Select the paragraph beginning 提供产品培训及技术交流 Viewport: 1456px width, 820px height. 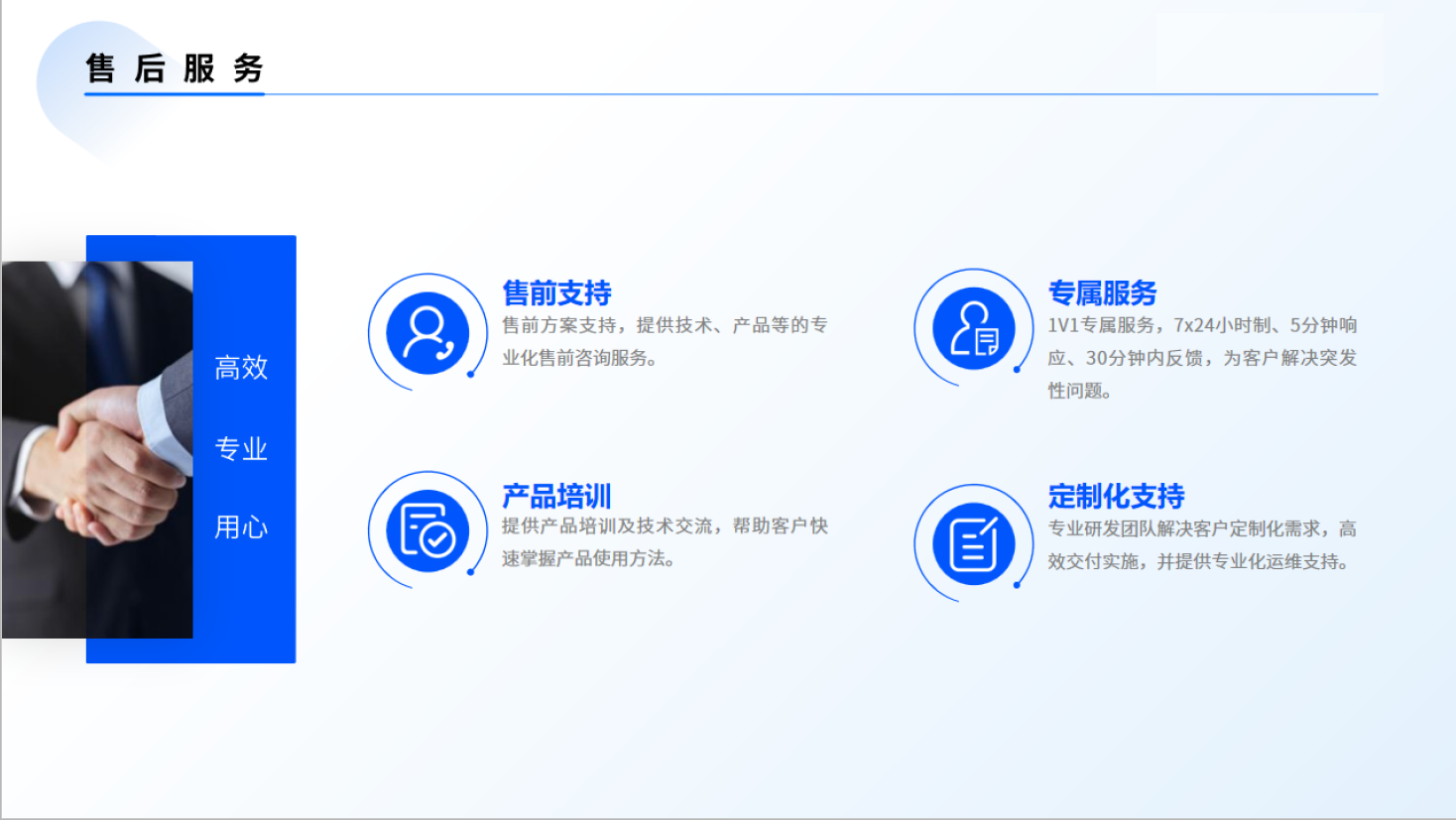point(664,542)
